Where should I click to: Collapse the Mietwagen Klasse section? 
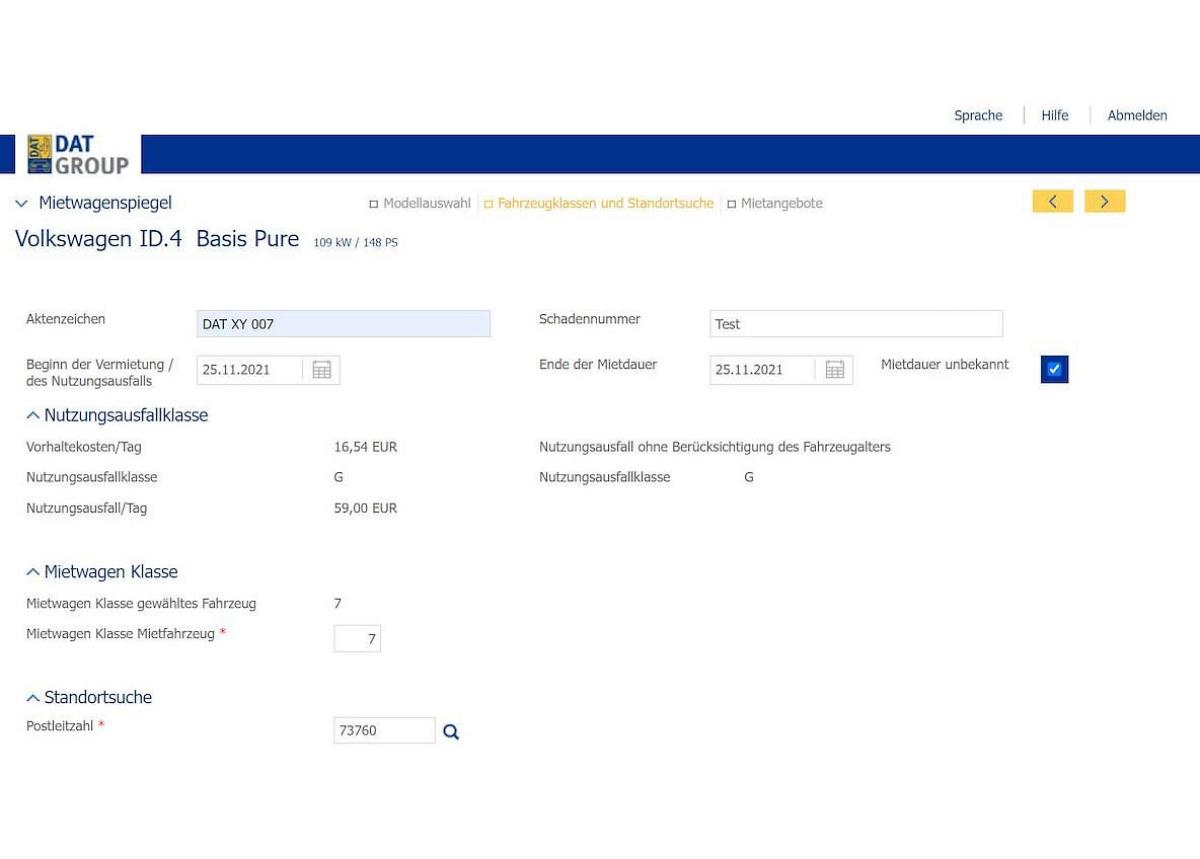click(x=33, y=572)
